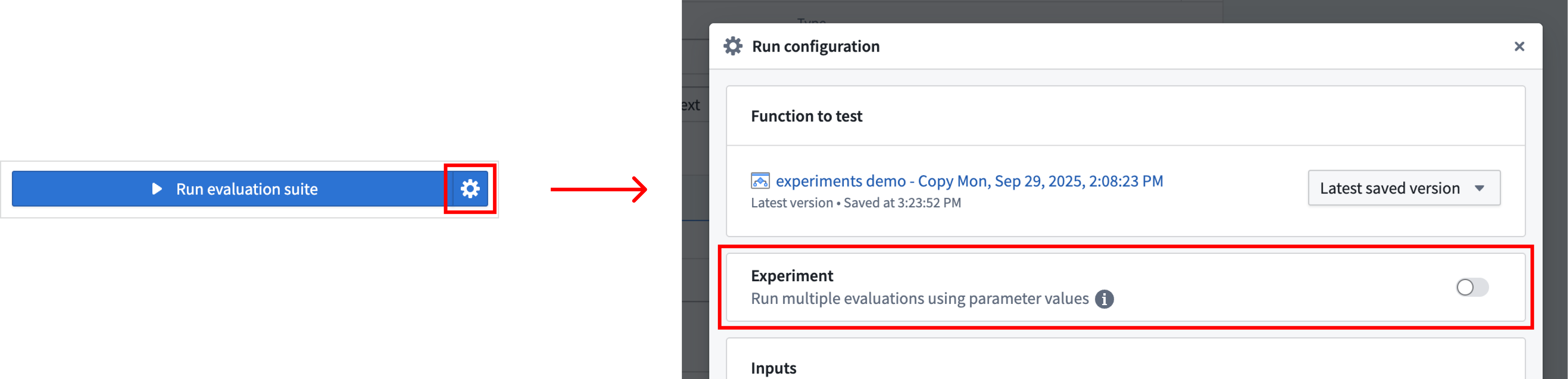Expand the version selector for the tested function

[x=1403, y=188]
